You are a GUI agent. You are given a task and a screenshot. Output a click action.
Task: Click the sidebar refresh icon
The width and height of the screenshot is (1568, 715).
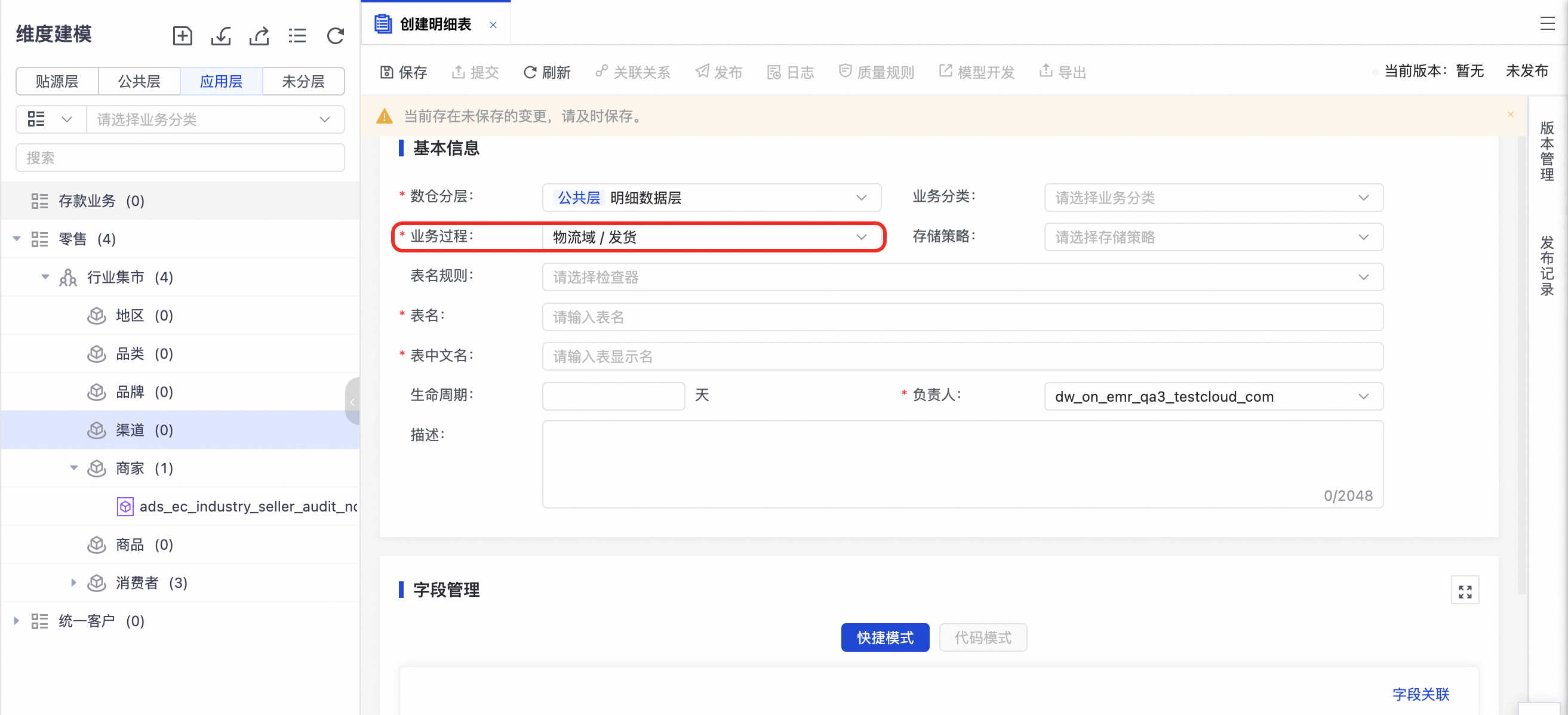click(x=336, y=35)
